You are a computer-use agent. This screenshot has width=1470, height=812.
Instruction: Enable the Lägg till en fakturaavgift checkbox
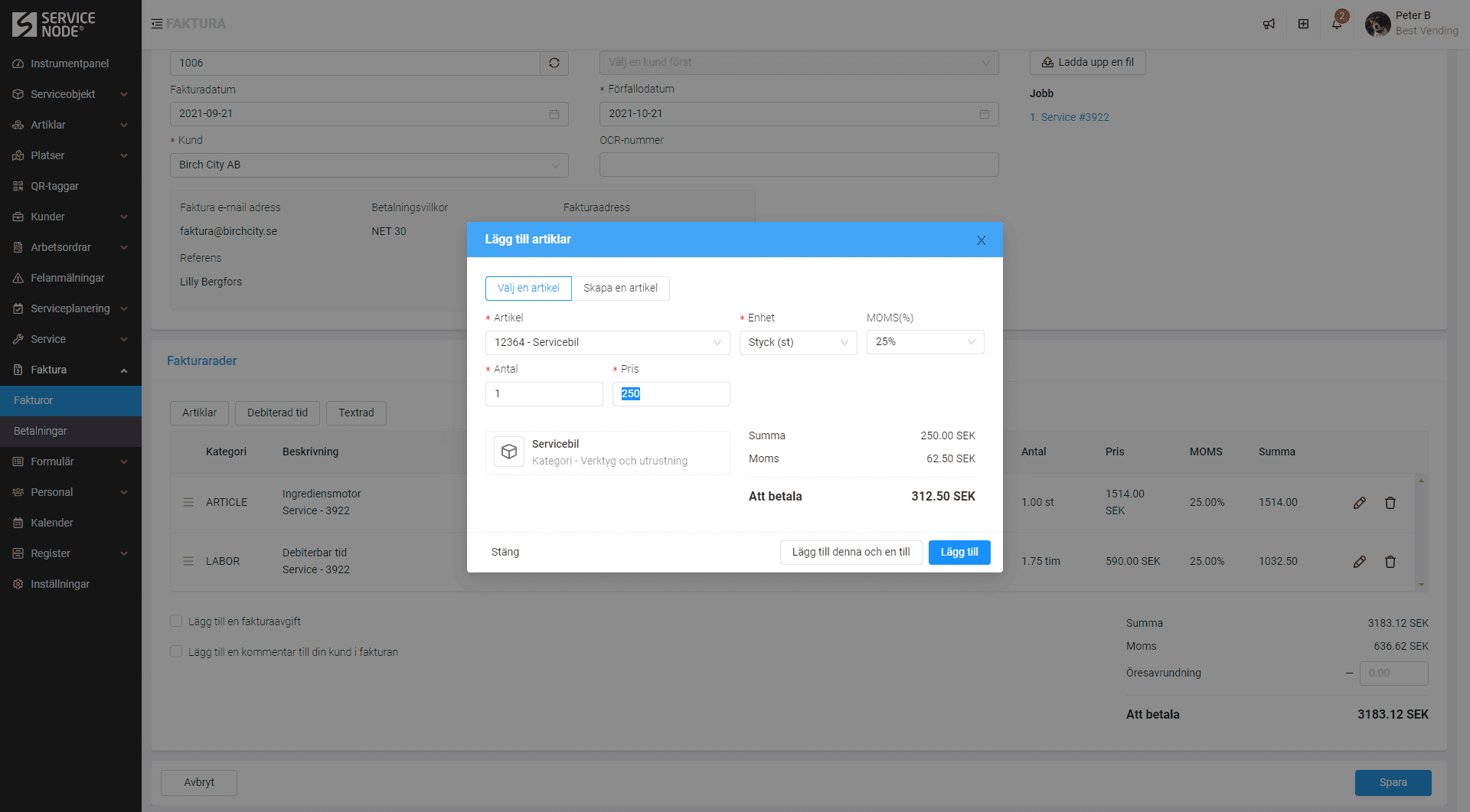[176, 621]
